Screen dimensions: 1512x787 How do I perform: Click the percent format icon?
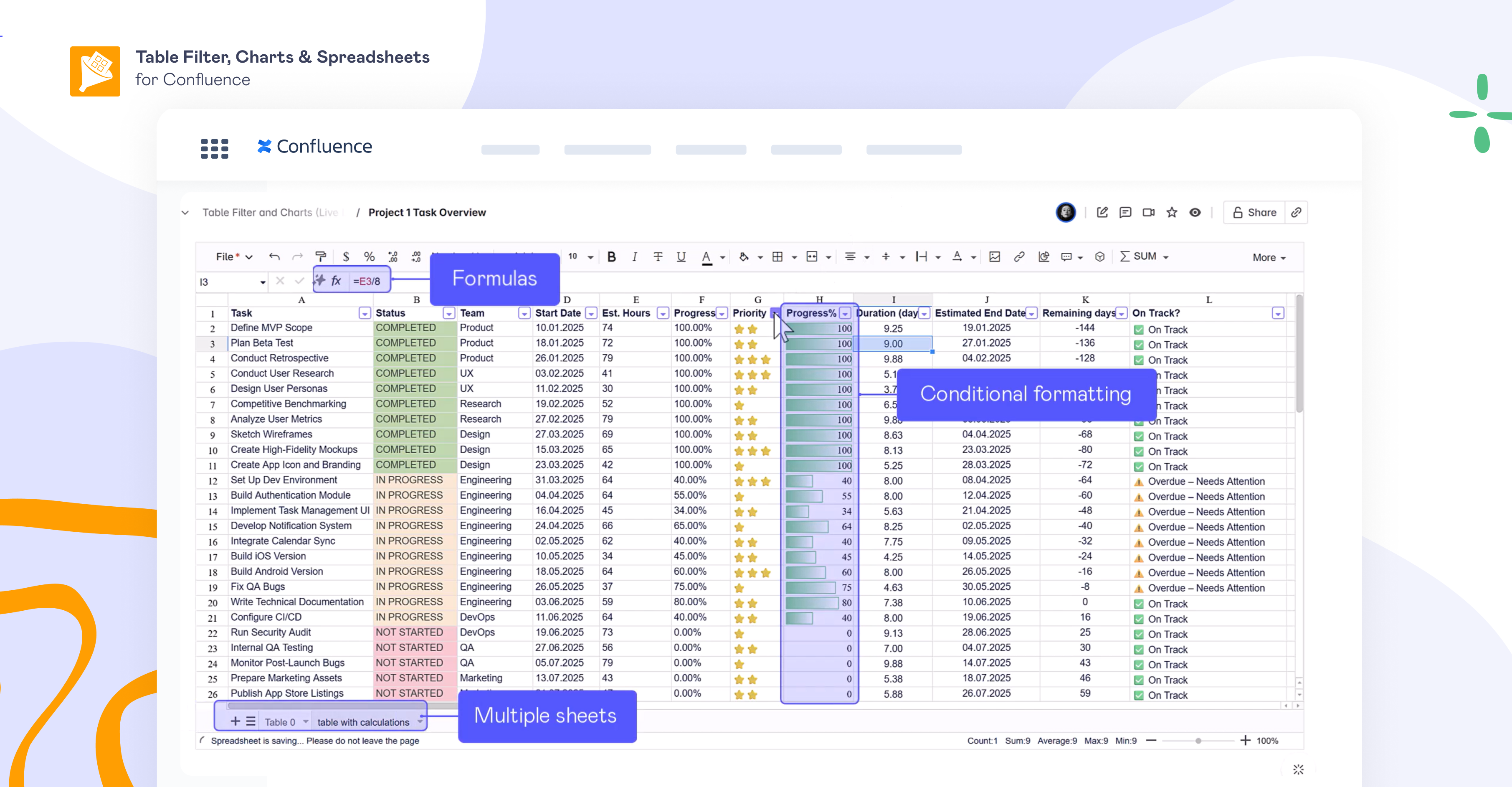pyautogui.click(x=369, y=256)
